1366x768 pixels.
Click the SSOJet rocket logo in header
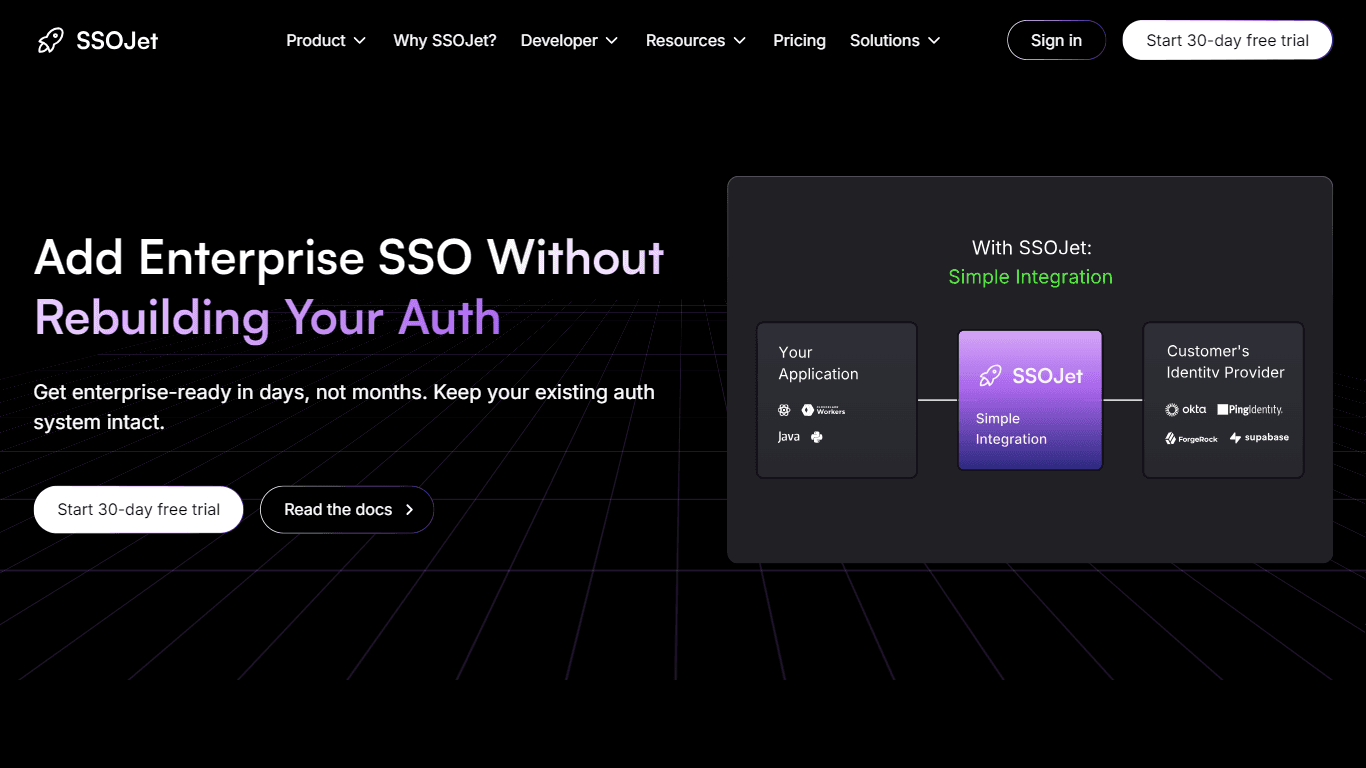[x=51, y=40]
